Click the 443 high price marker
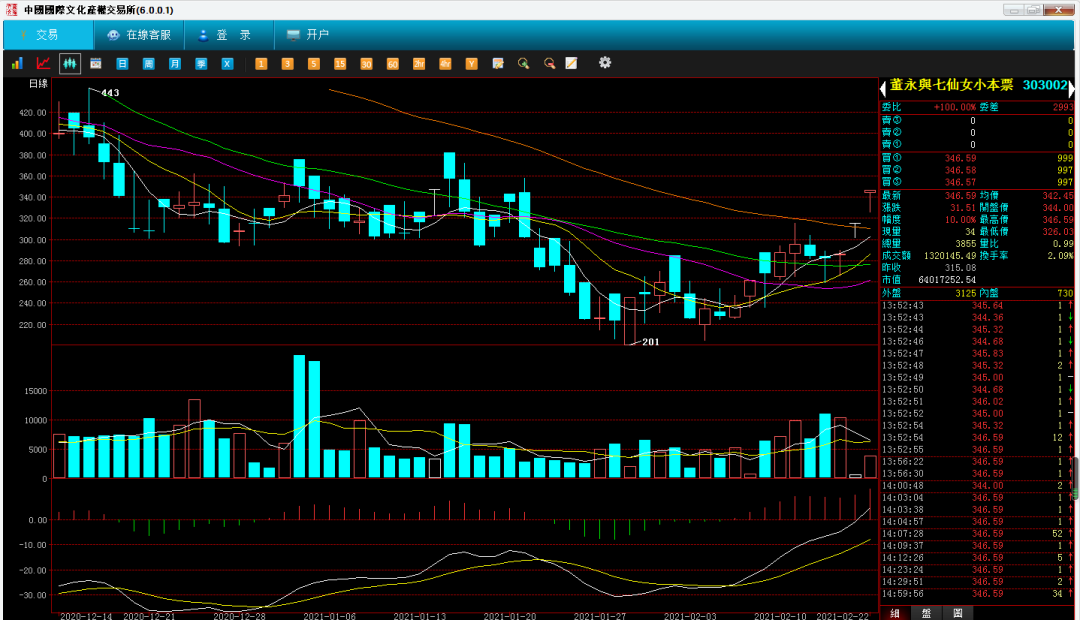Screen dimensions: 1080x620 (110, 92)
